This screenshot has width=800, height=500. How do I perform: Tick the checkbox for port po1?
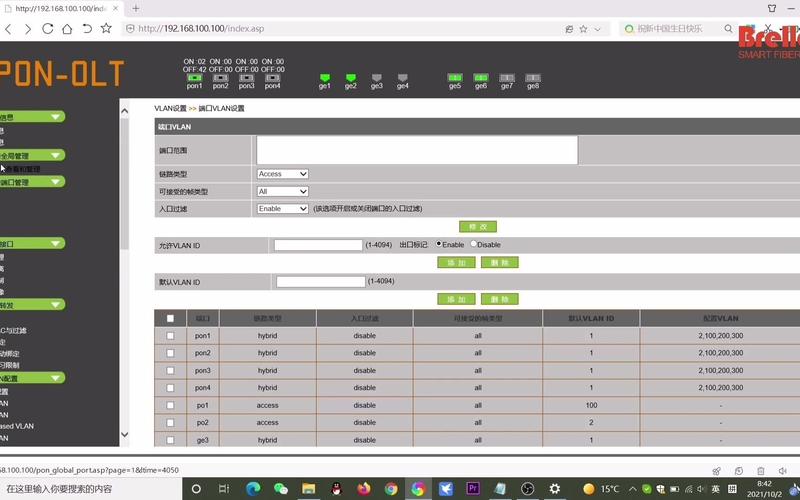click(x=170, y=405)
